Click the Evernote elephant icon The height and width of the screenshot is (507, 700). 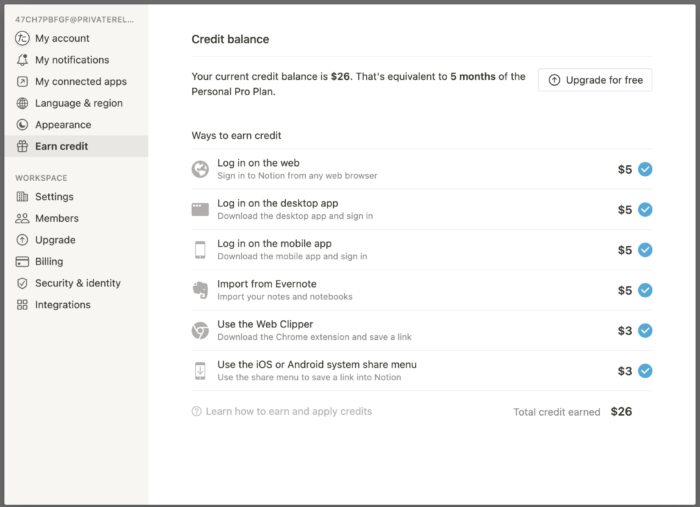[200, 290]
